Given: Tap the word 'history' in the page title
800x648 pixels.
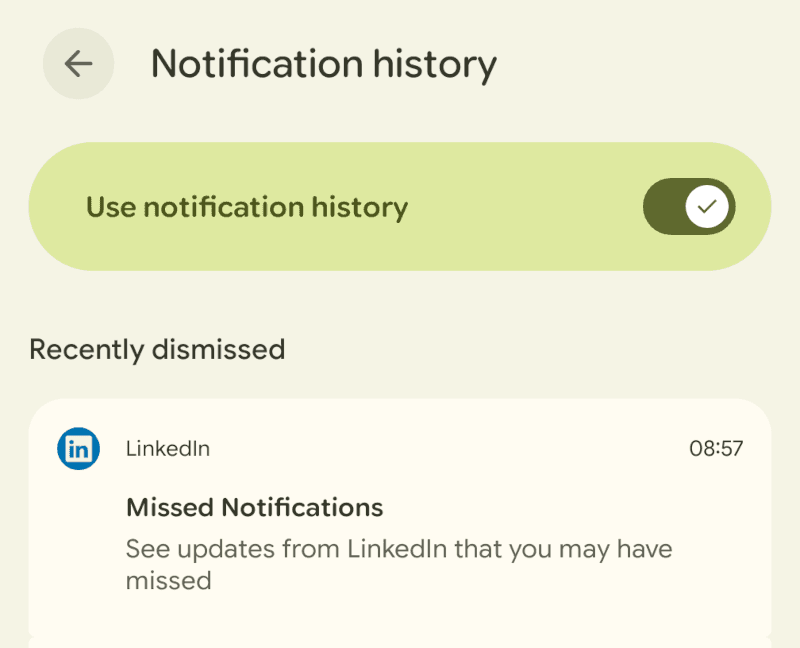Looking at the screenshot, I should tap(435, 64).
